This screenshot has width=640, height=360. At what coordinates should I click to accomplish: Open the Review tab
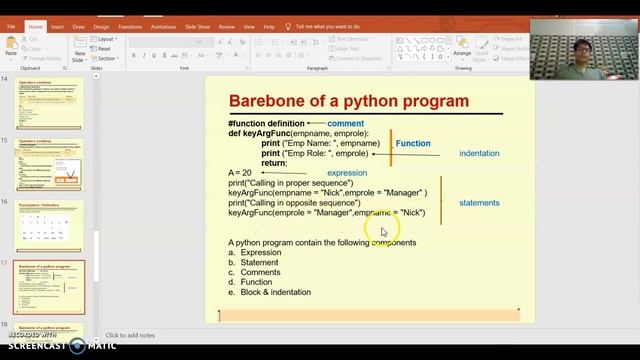pyautogui.click(x=227, y=27)
